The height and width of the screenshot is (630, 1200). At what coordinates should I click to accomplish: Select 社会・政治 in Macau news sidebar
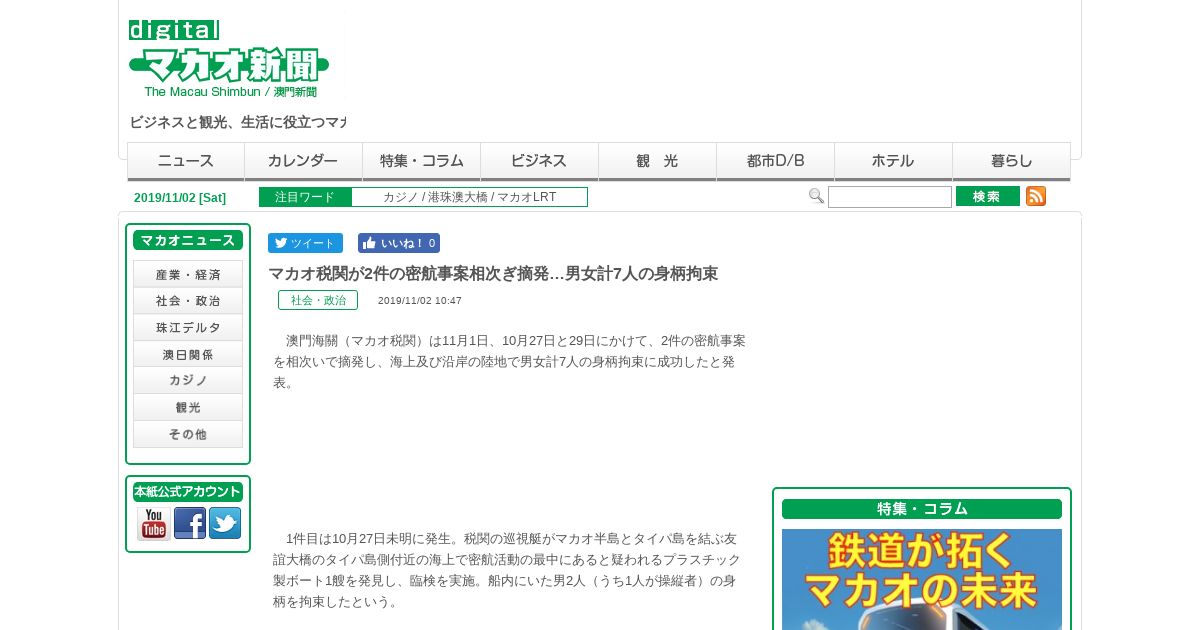coord(188,301)
